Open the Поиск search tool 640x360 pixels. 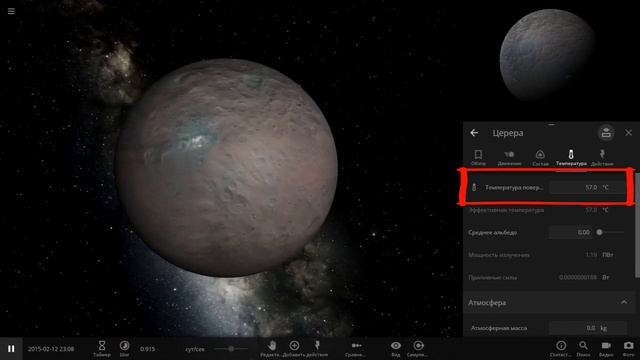583,349
